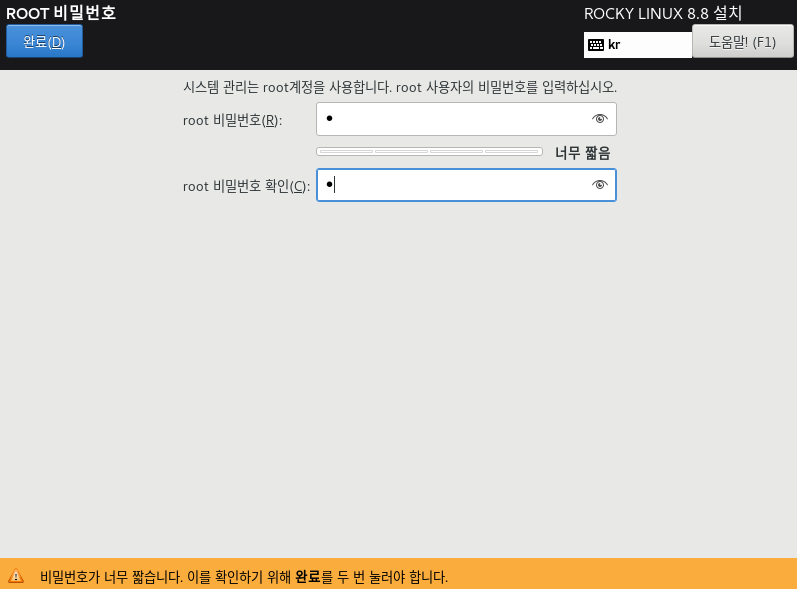
Task: Open help with 도움말! (F1) button
Action: coord(743,42)
